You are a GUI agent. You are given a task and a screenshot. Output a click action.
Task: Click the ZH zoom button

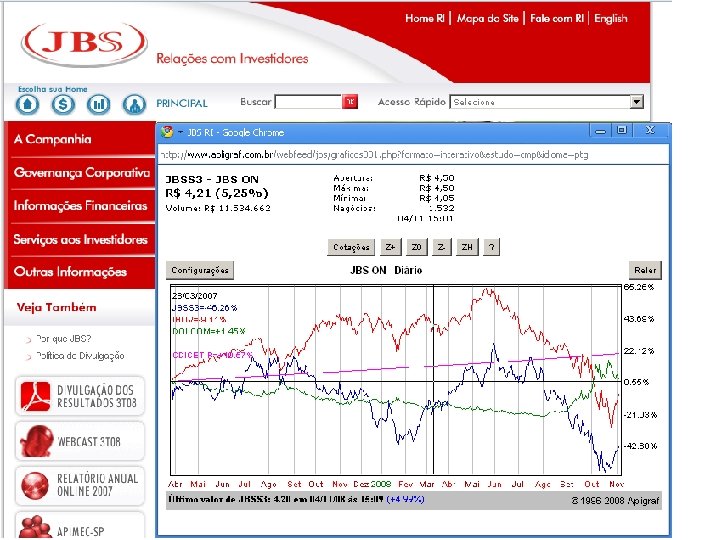click(467, 247)
